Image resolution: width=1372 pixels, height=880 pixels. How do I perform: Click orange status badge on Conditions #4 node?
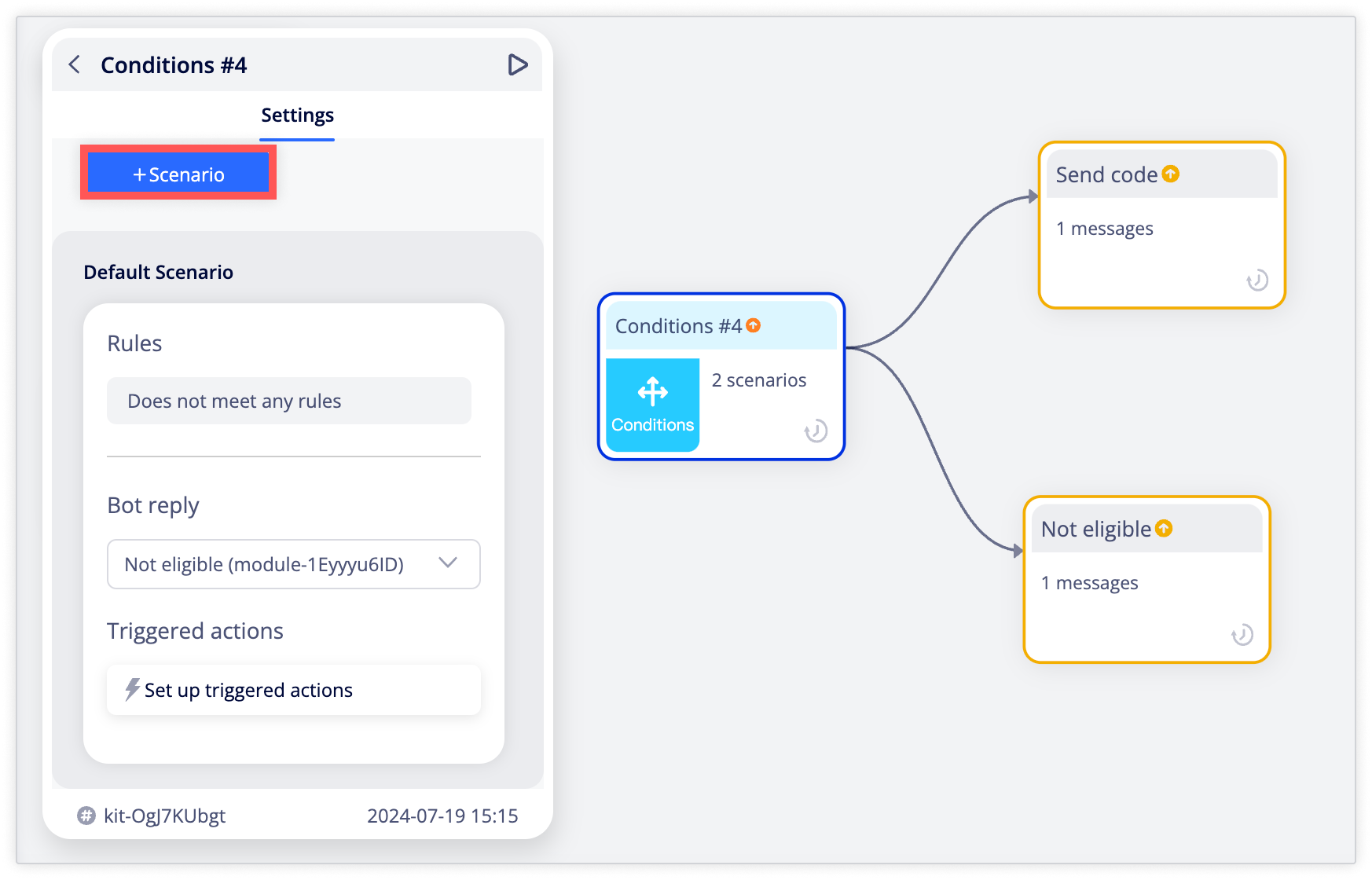tap(753, 325)
